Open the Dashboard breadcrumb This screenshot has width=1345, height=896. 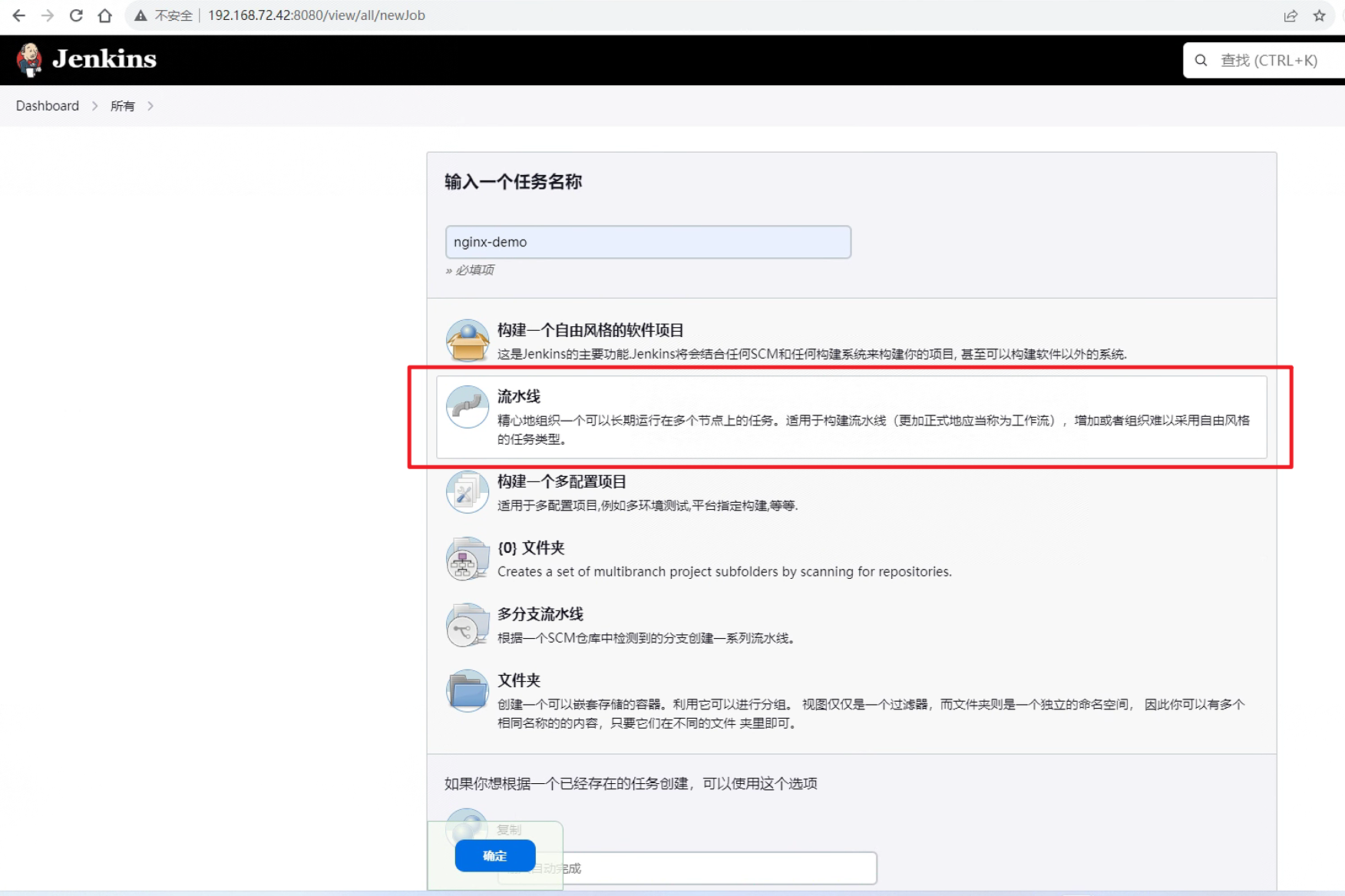(48, 106)
